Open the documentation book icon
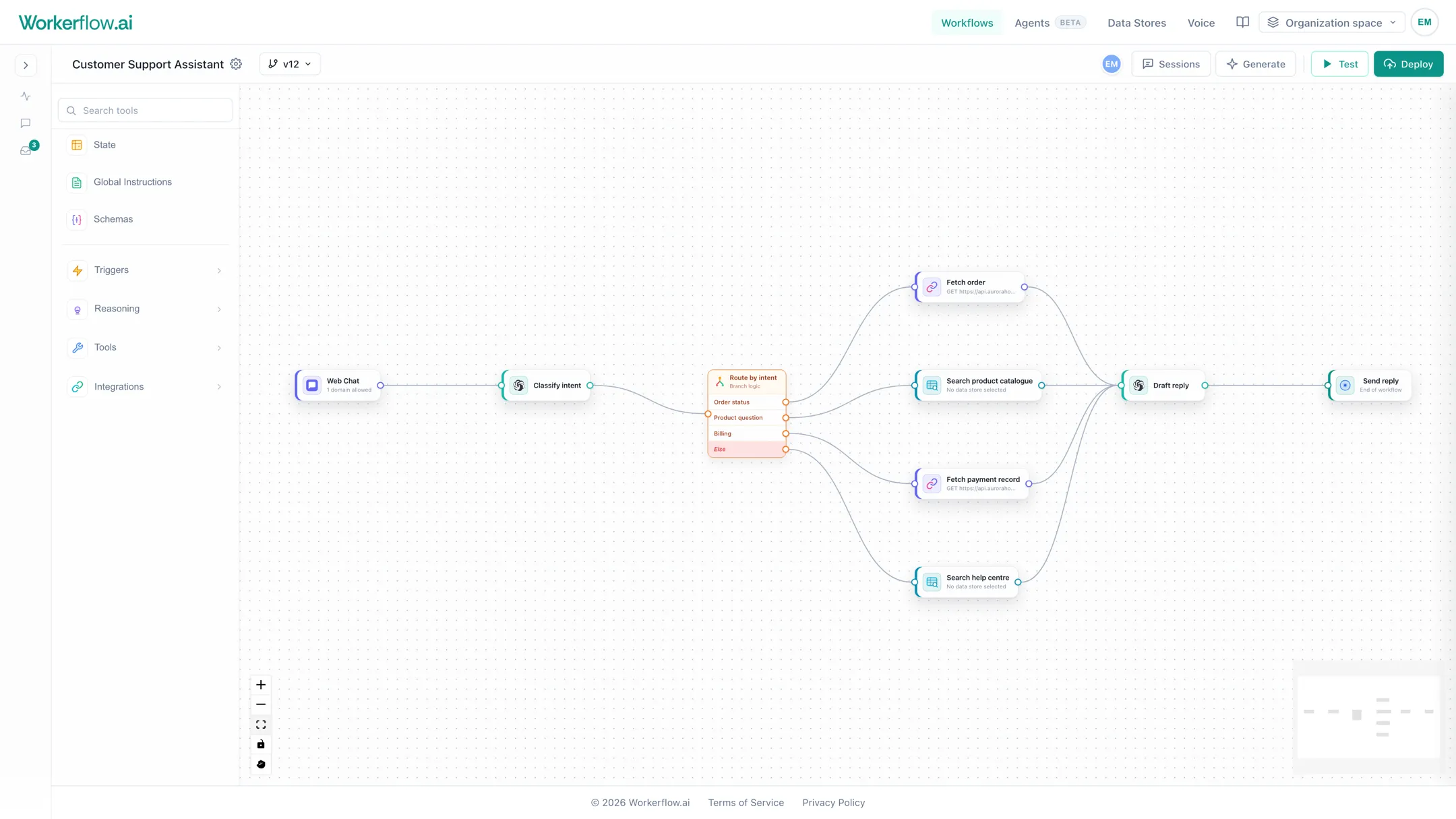 1242,22
